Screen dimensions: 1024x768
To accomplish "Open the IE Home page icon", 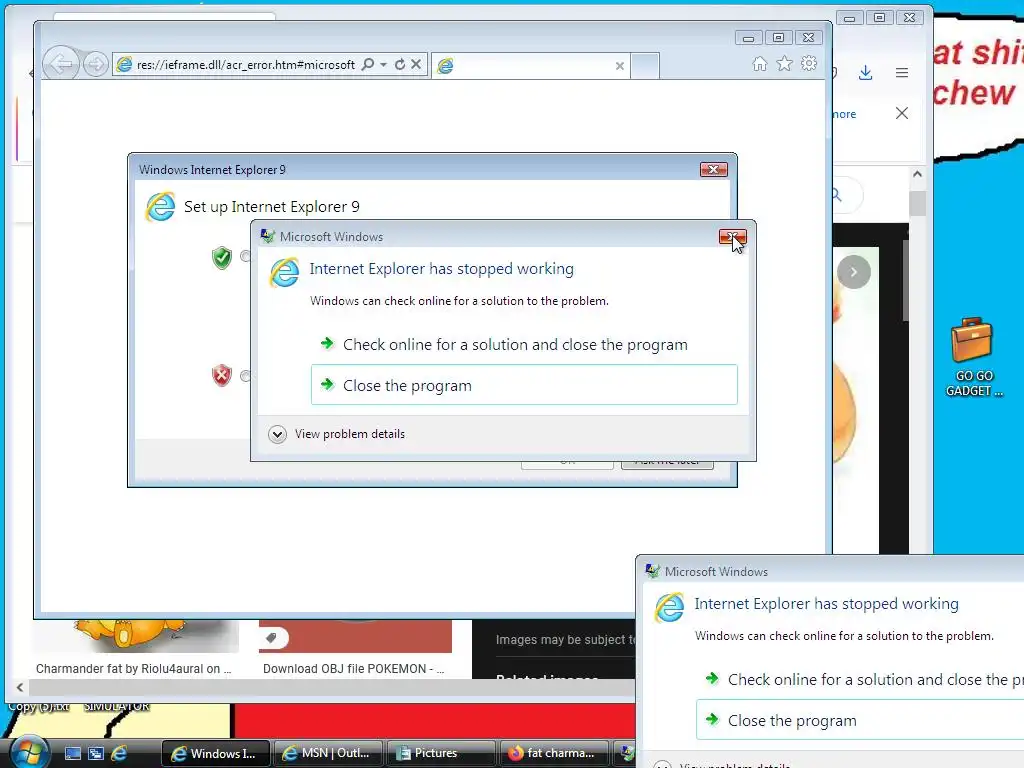I will pos(760,63).
